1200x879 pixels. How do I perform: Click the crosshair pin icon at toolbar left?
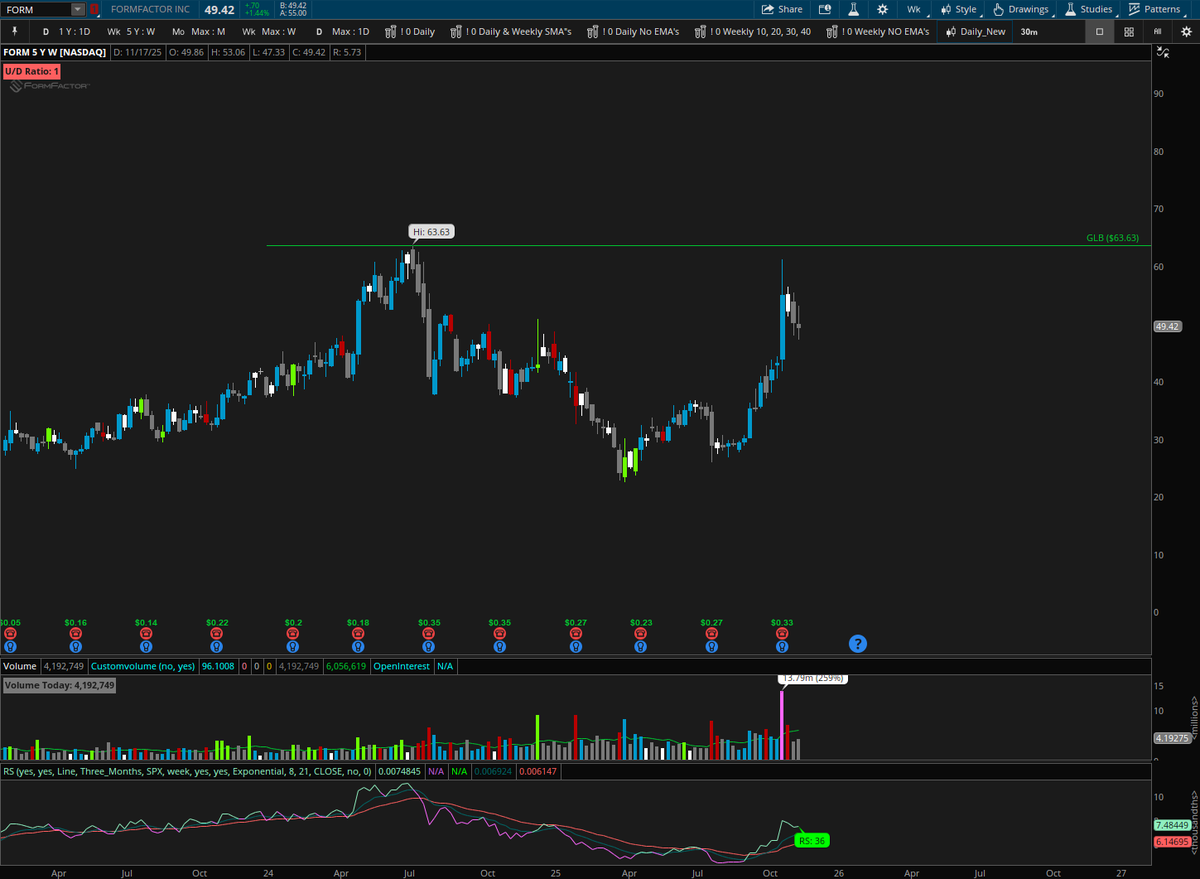[14, 31]
